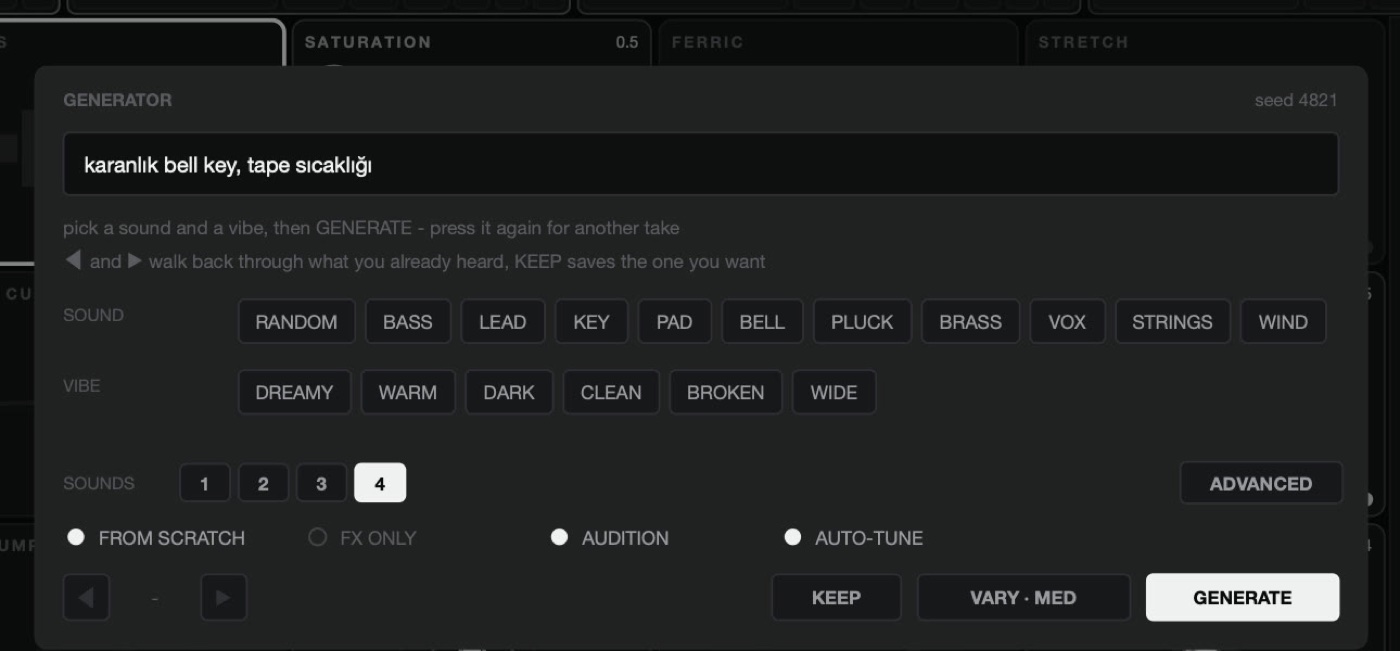Select the FROM SCRATCH radio option

155,538
